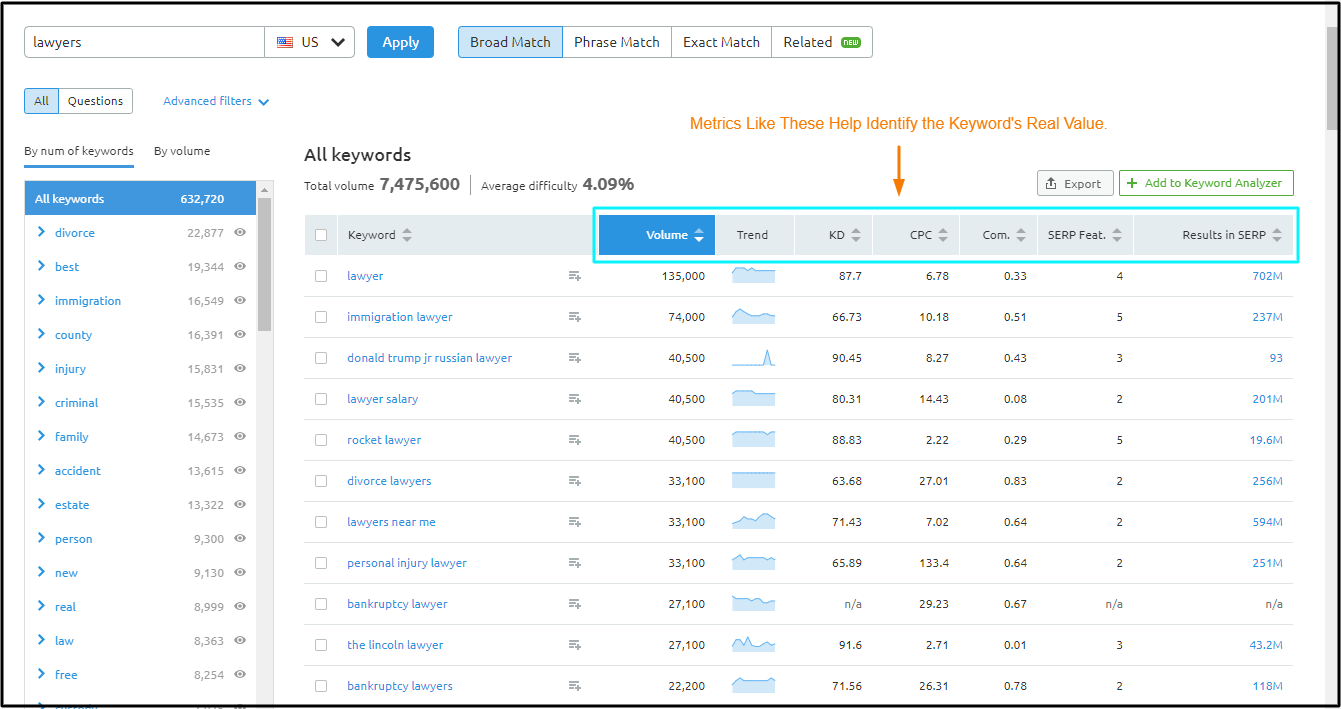Select the By num of keywords tab
The height and width of the screenshot is (709, 1341).
[79, 151]
